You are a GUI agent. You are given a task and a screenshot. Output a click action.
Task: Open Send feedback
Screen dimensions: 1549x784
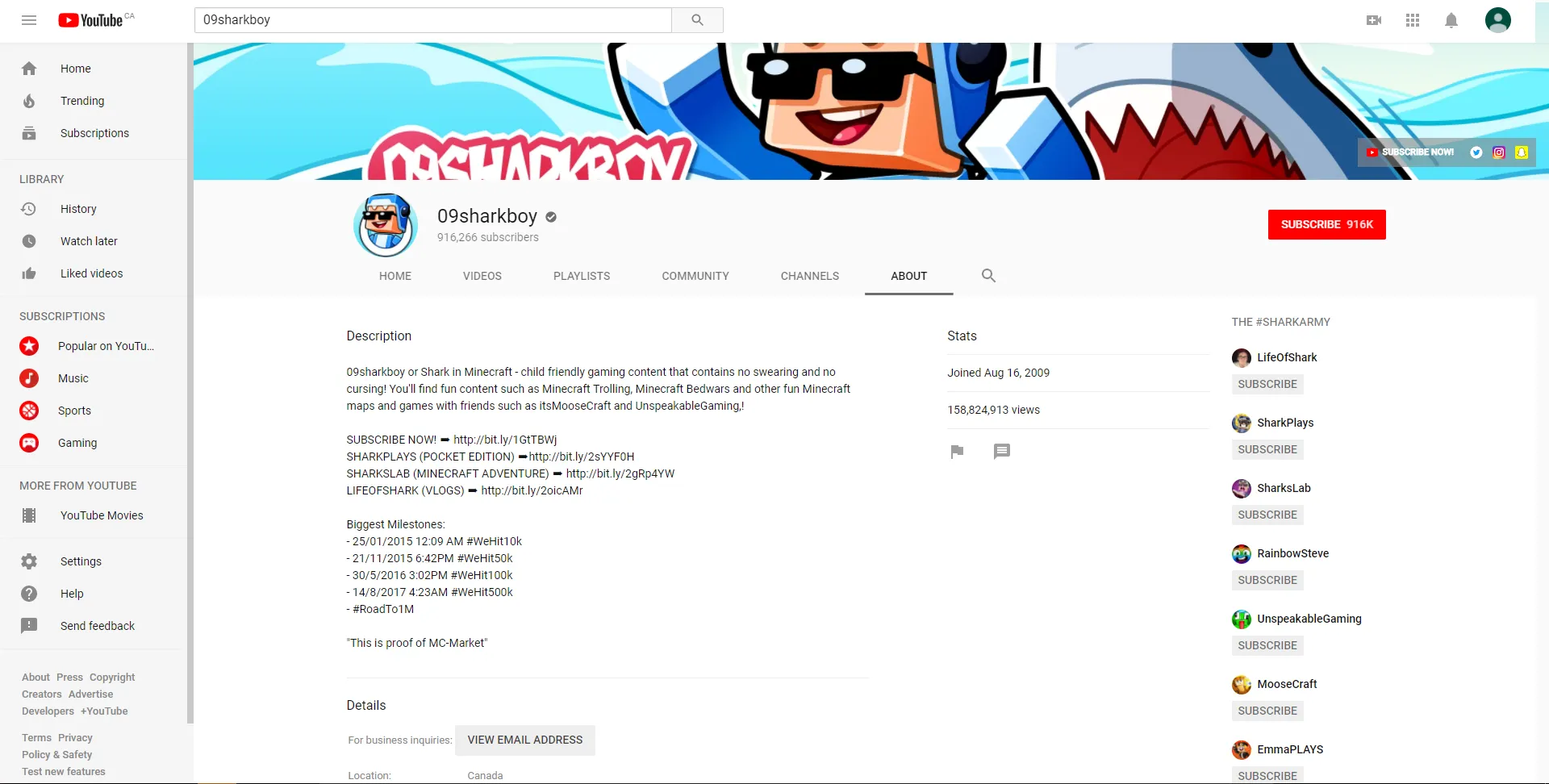pos(94,626)
